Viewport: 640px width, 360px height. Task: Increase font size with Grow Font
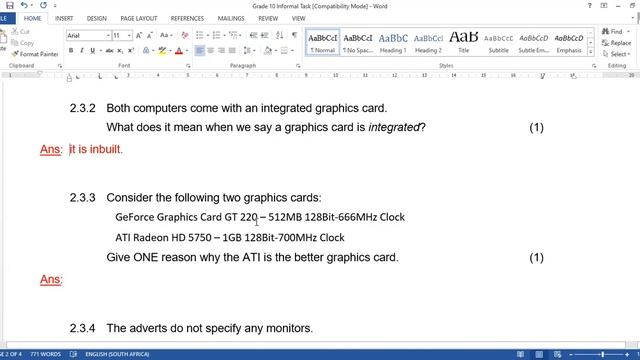coord(139,36)
